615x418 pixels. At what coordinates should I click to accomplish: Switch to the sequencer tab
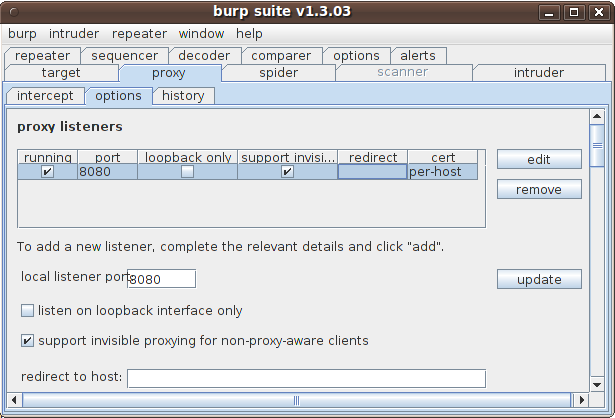coord(124,56)
